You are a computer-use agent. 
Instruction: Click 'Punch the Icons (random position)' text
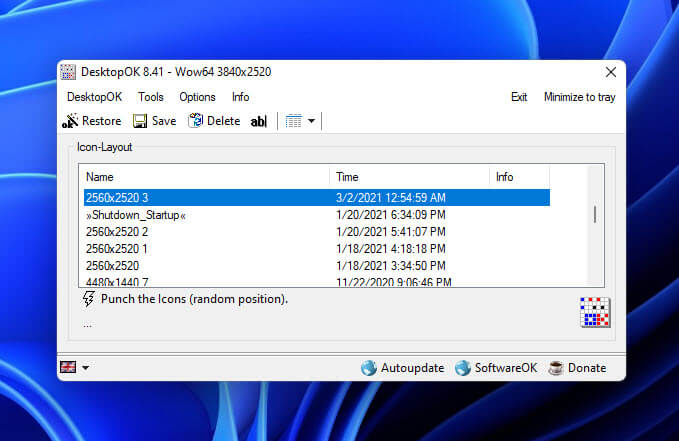pyautogui.click(x=194, y=299)
